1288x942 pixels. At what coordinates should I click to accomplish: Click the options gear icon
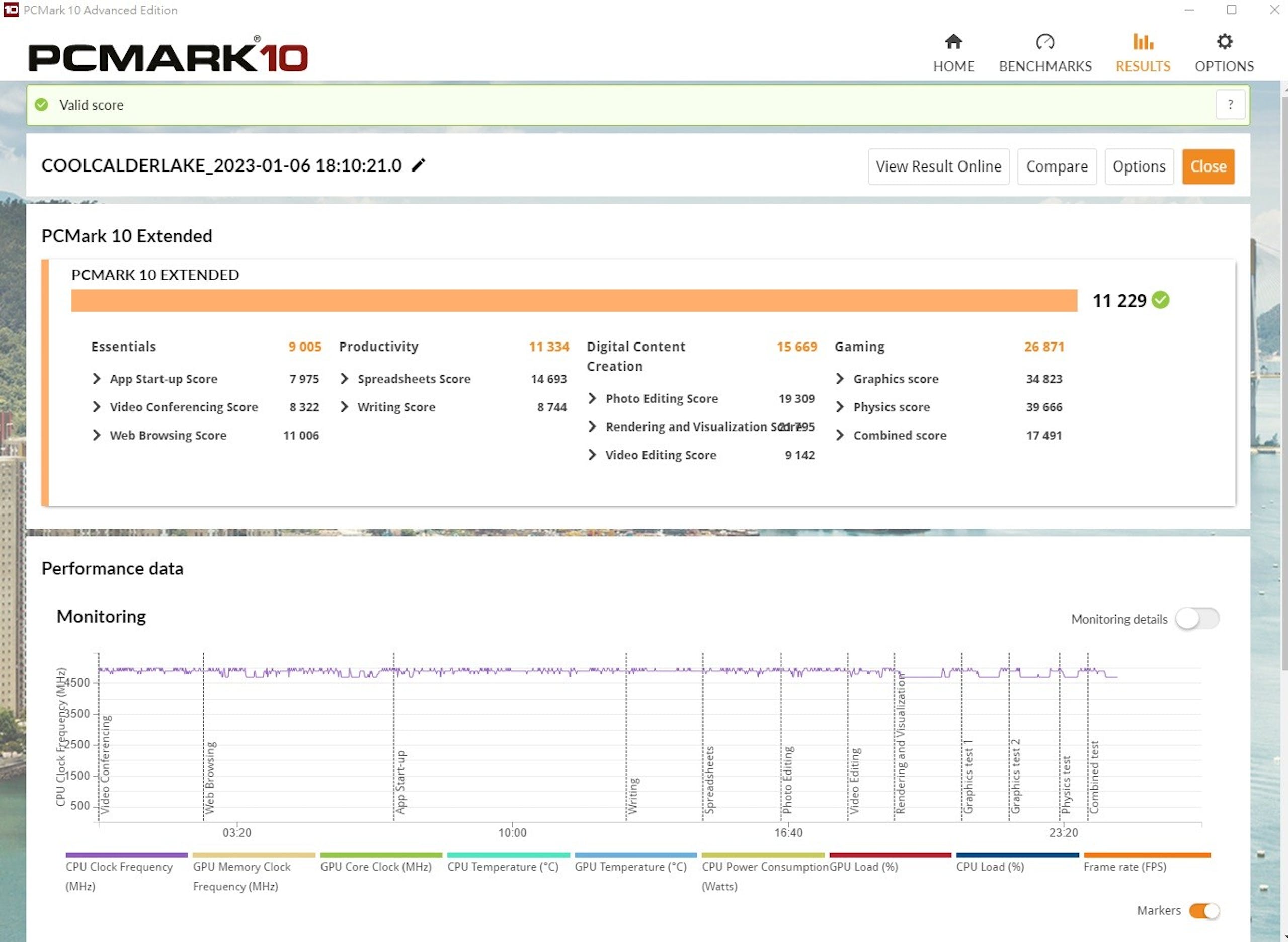pos(1224,42)
